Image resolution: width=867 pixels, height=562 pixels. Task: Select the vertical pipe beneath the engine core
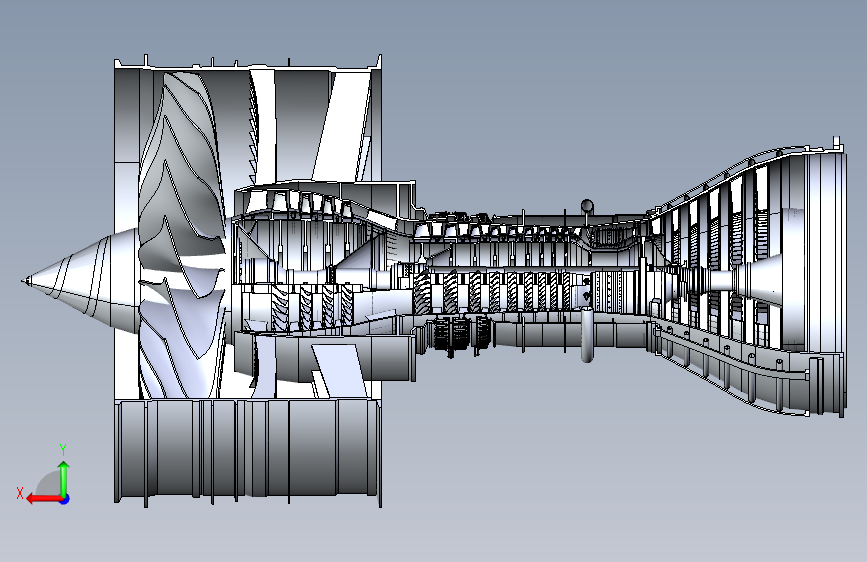[x=587, y=335]
